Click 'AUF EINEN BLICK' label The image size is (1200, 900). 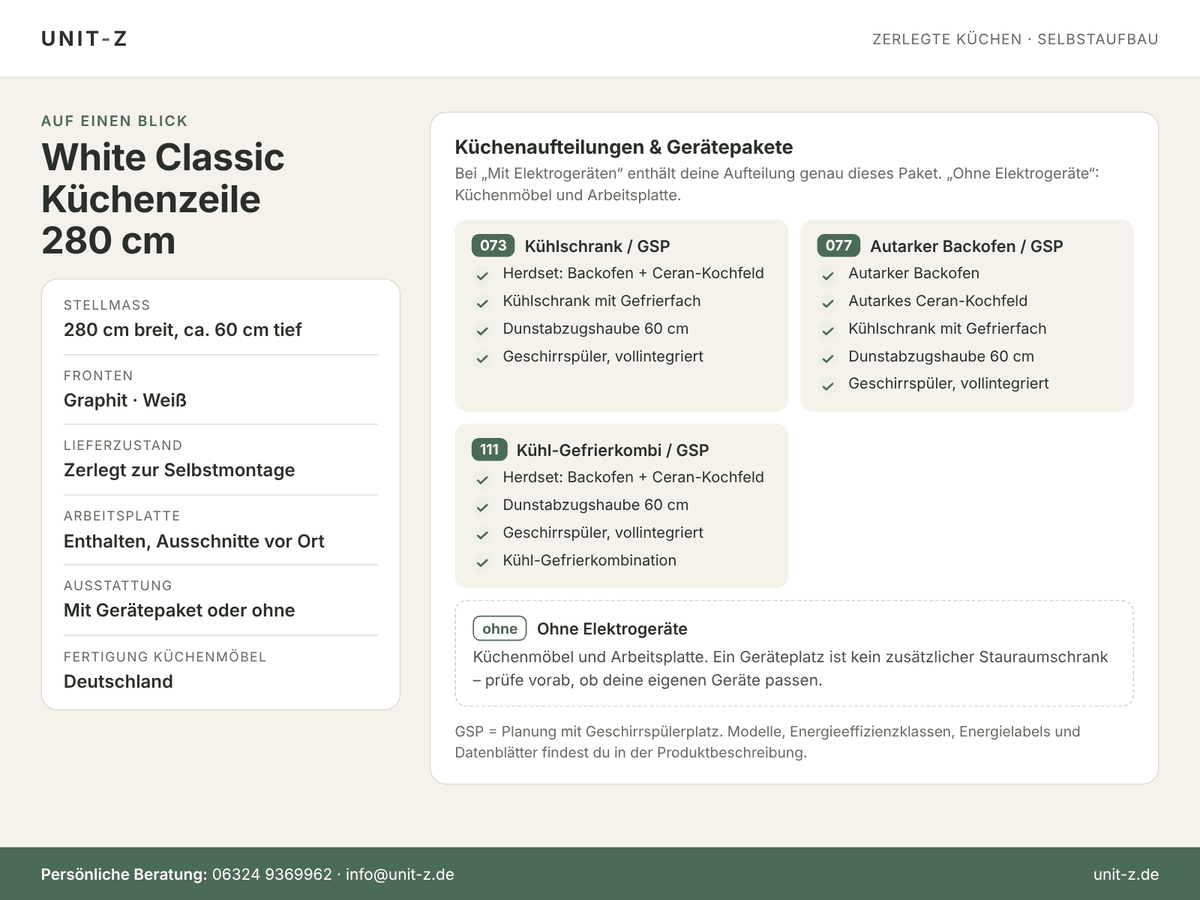point(114,121)
